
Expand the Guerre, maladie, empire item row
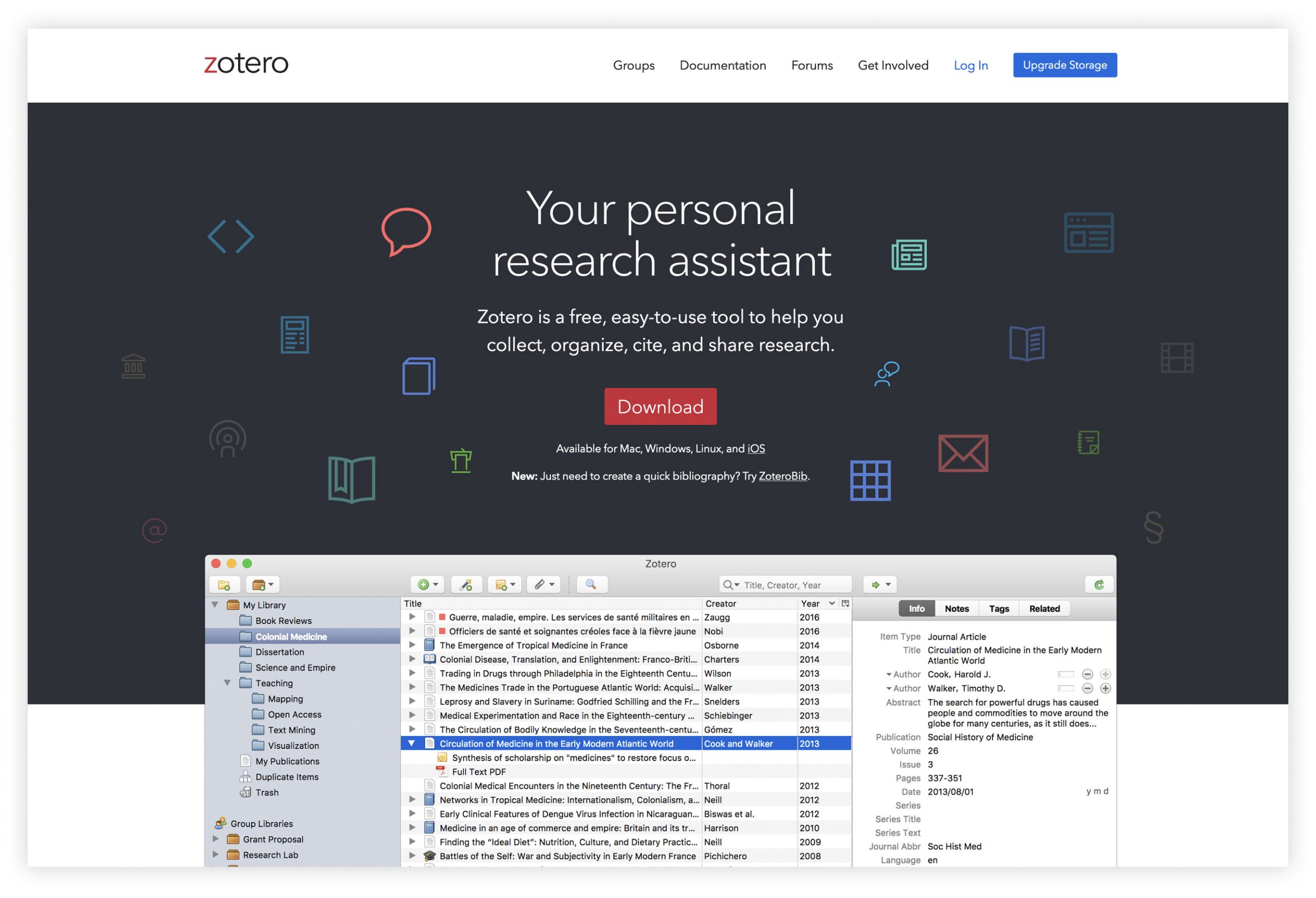[412, 617]
